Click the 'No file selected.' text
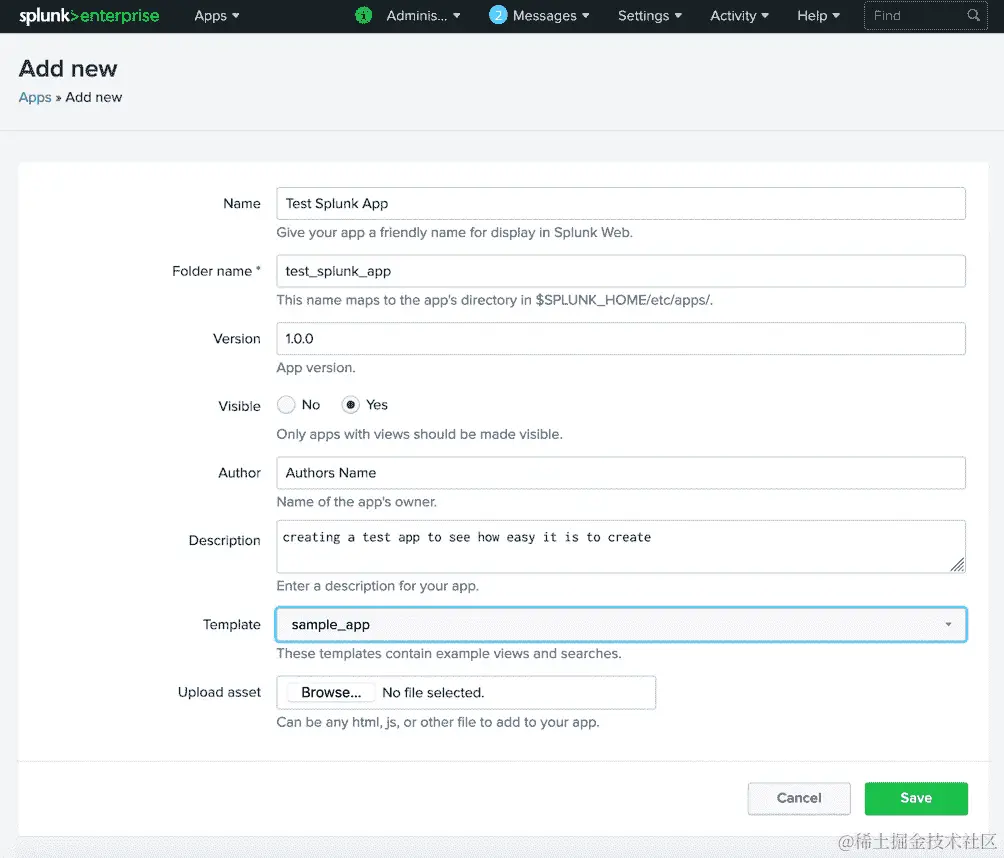The width and height of the screenshot is (1004, 858). coord(433,693)
